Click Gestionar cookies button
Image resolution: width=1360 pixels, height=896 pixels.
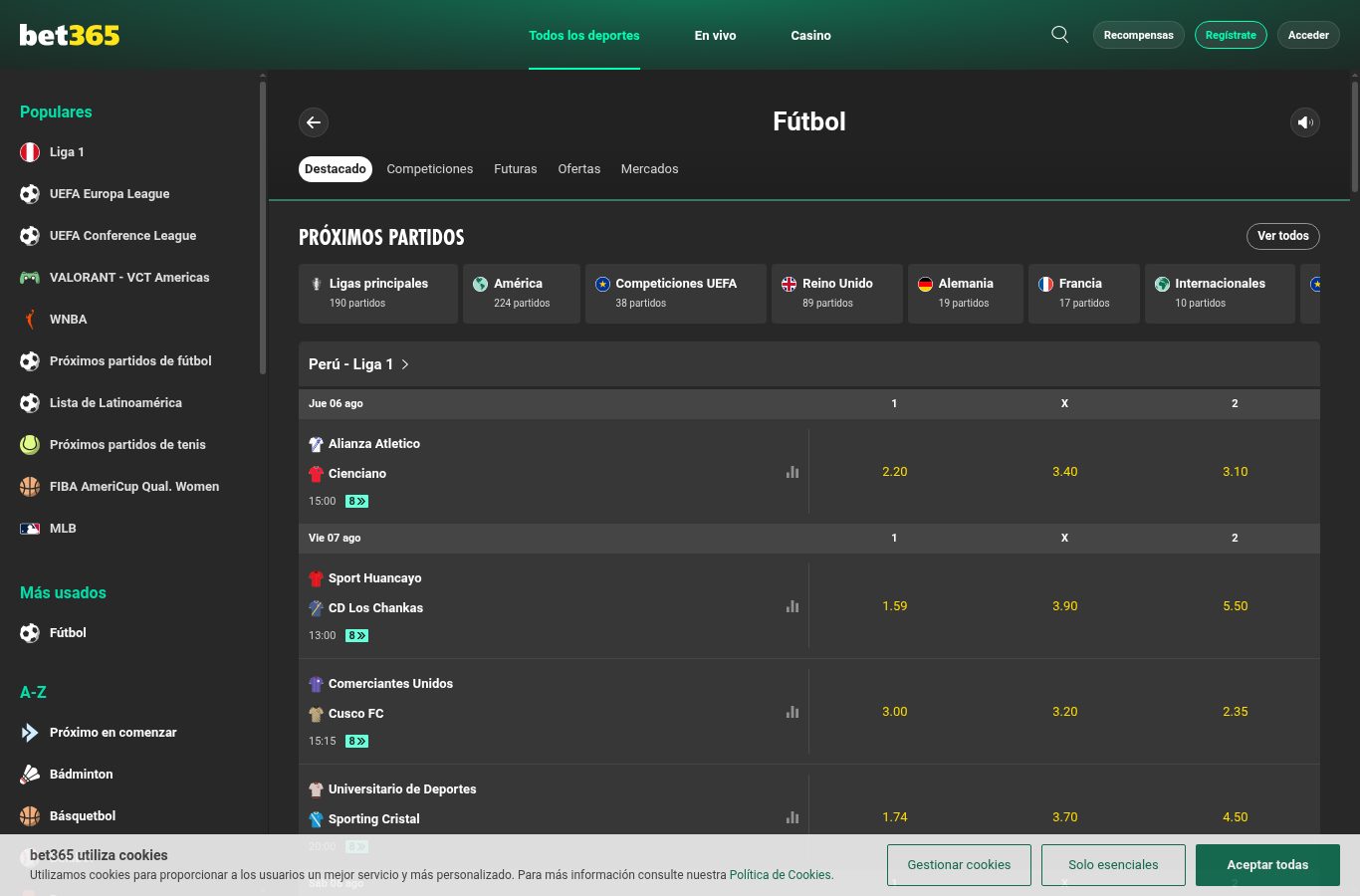point(960,865)
